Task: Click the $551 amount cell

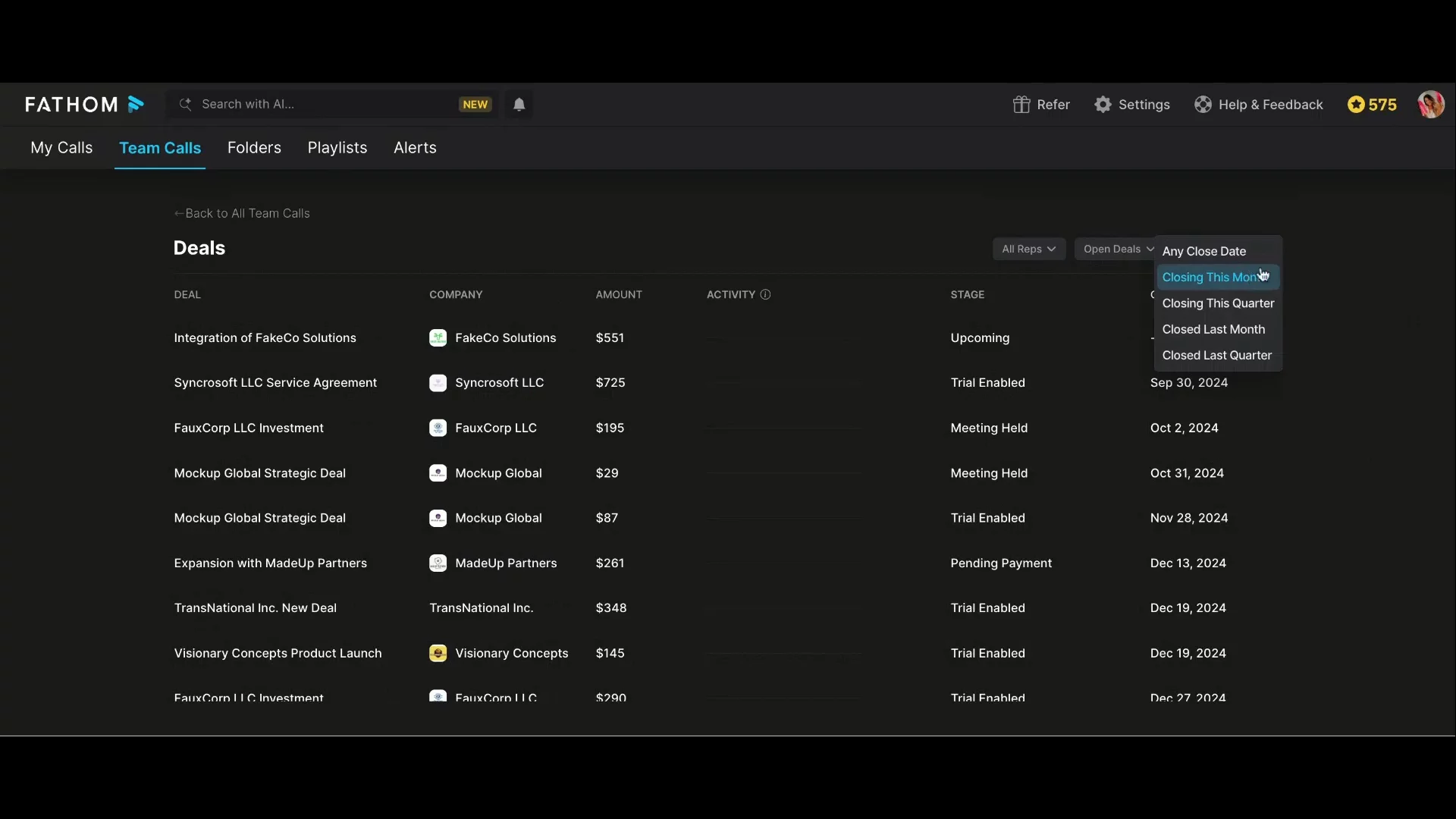Action: pos(610,338)
